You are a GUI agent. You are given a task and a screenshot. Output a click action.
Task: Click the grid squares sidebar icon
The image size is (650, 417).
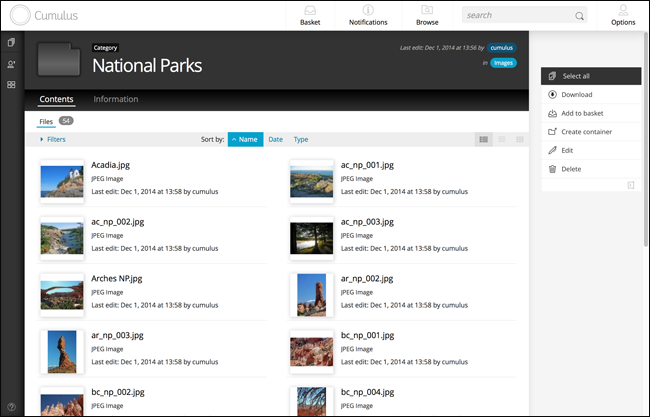[x=11, y=85]
